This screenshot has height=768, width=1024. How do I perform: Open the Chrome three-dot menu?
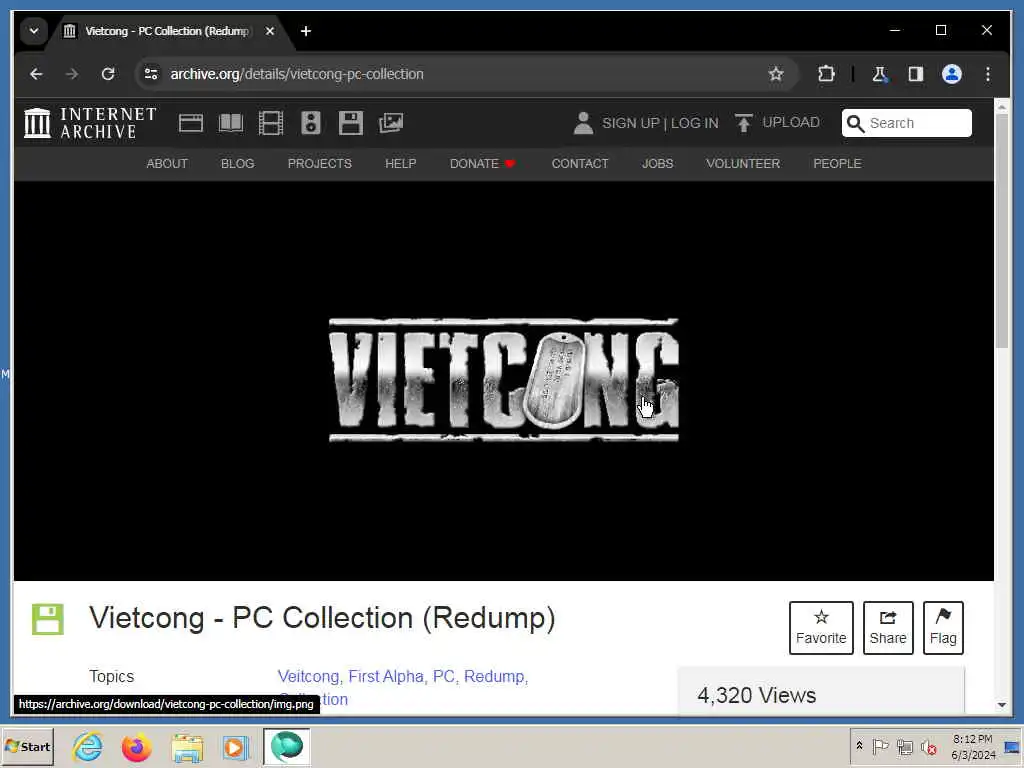click(988, 74)
